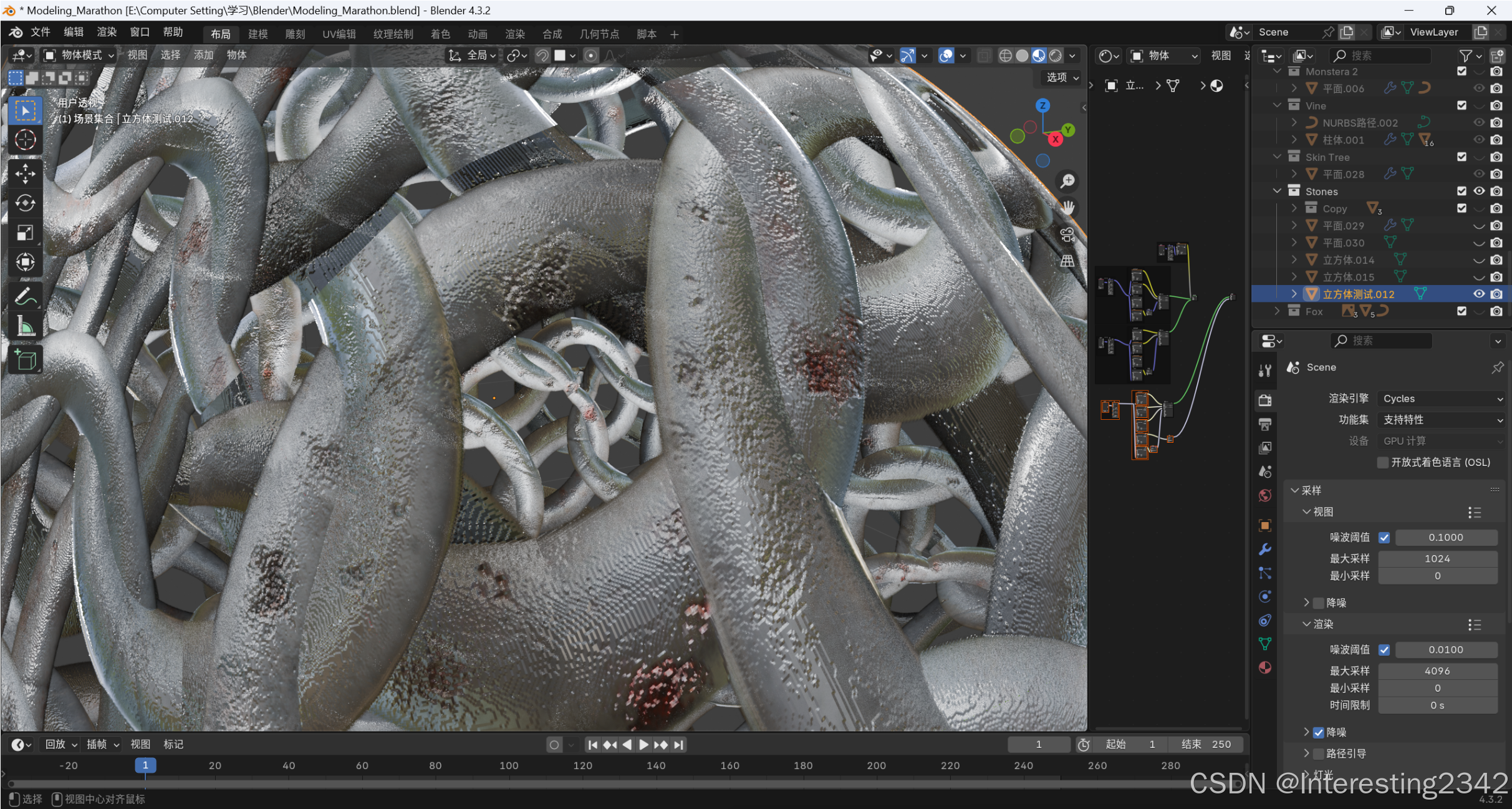Click the 选项 button in the viewport
This screenshot has height=809, width=1512.
click(1062, 77)
